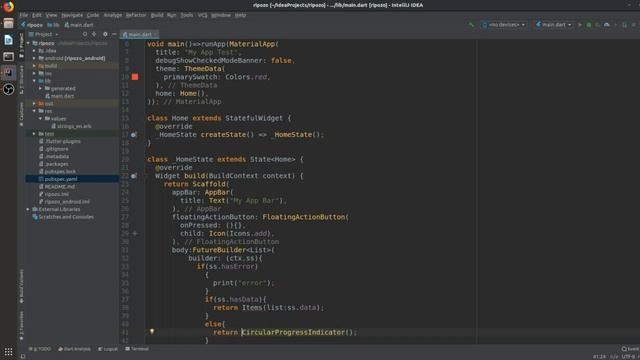640x360 pixels.
Task: Click the IntelliJ IDEA icon in the dock
Action: tap(8, 73)
